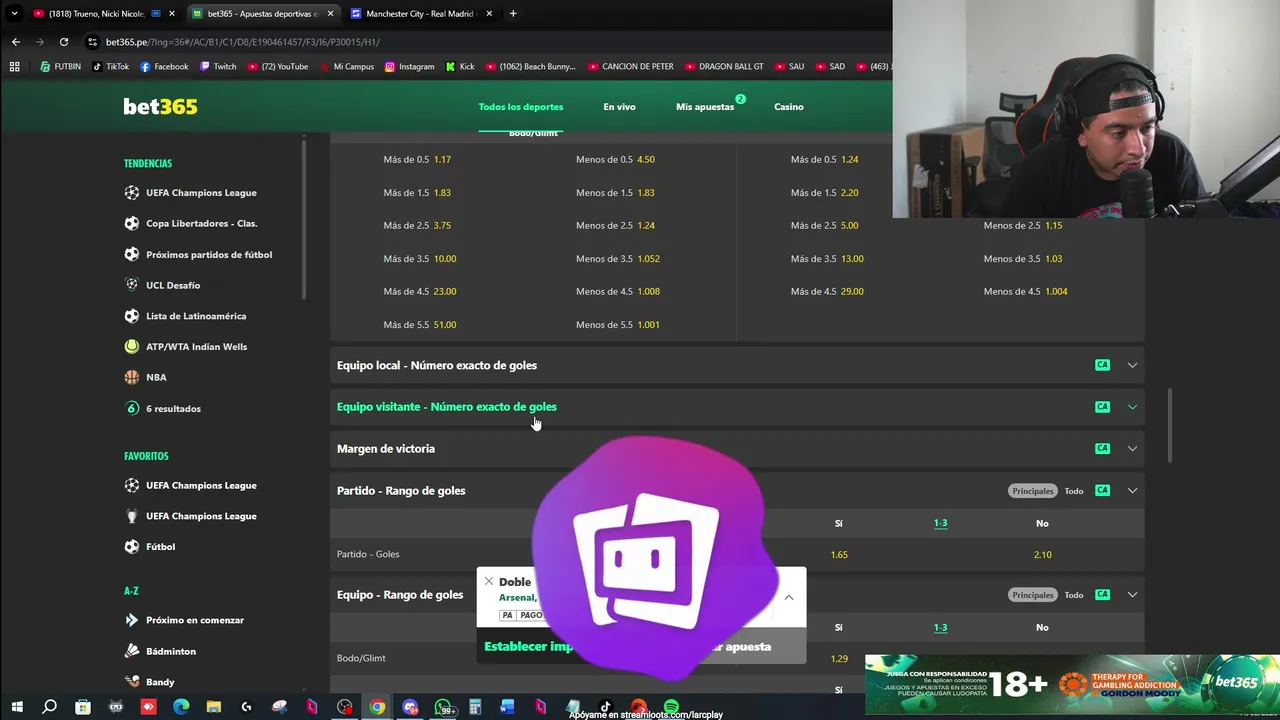The image size is (1280, 720).
Task: Collapse the Partido - Rango de goles market
Action: click(x=1132, y=491)
